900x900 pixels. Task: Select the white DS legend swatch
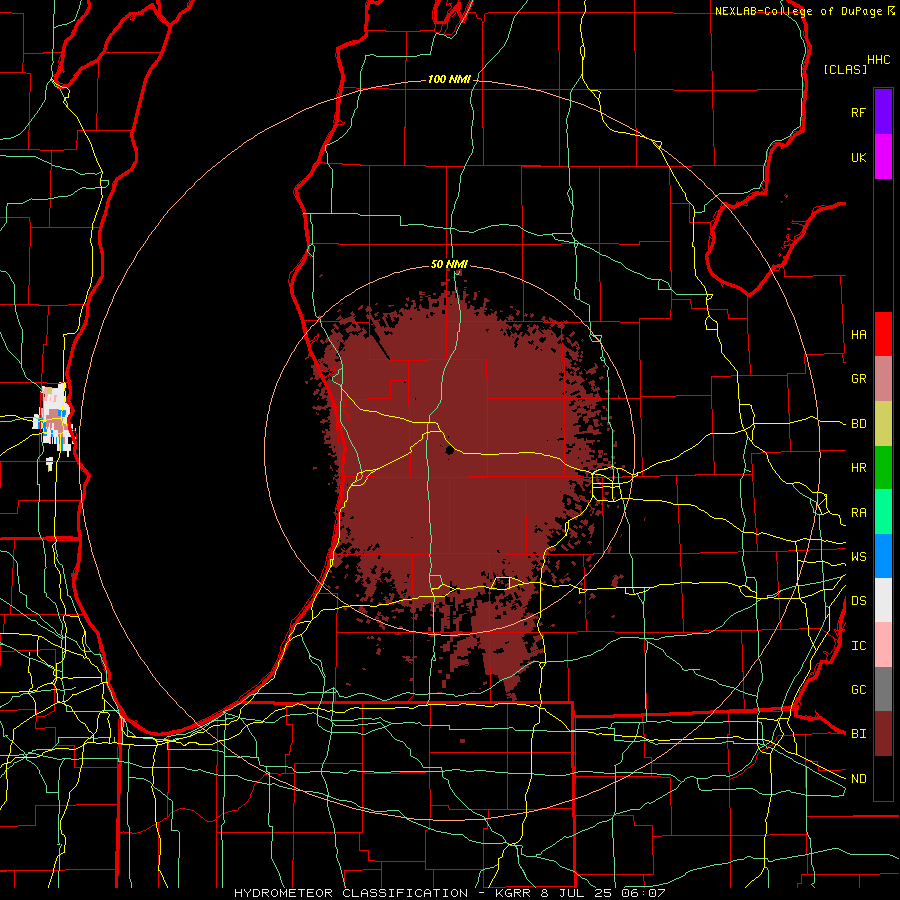pyautogui.click(x=883, y=600)
